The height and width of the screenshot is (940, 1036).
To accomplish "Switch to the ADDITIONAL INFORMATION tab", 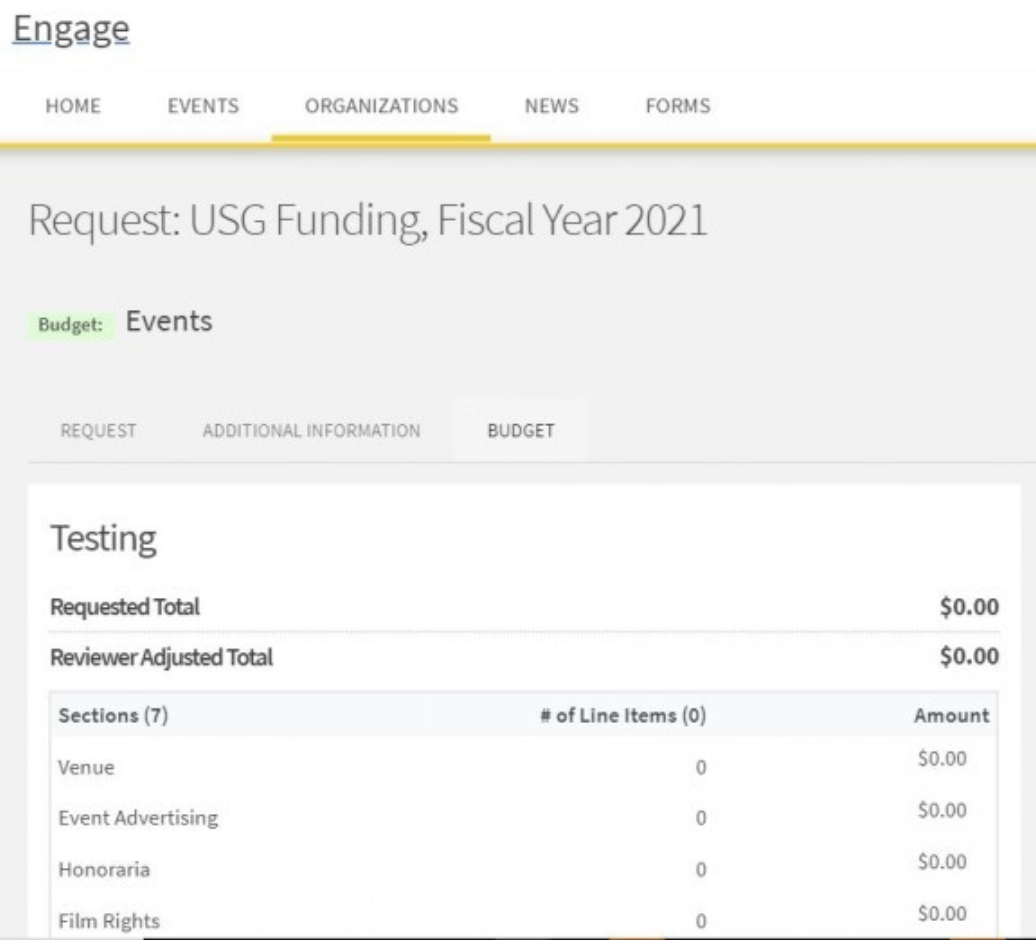I will (x=311, y=431).
